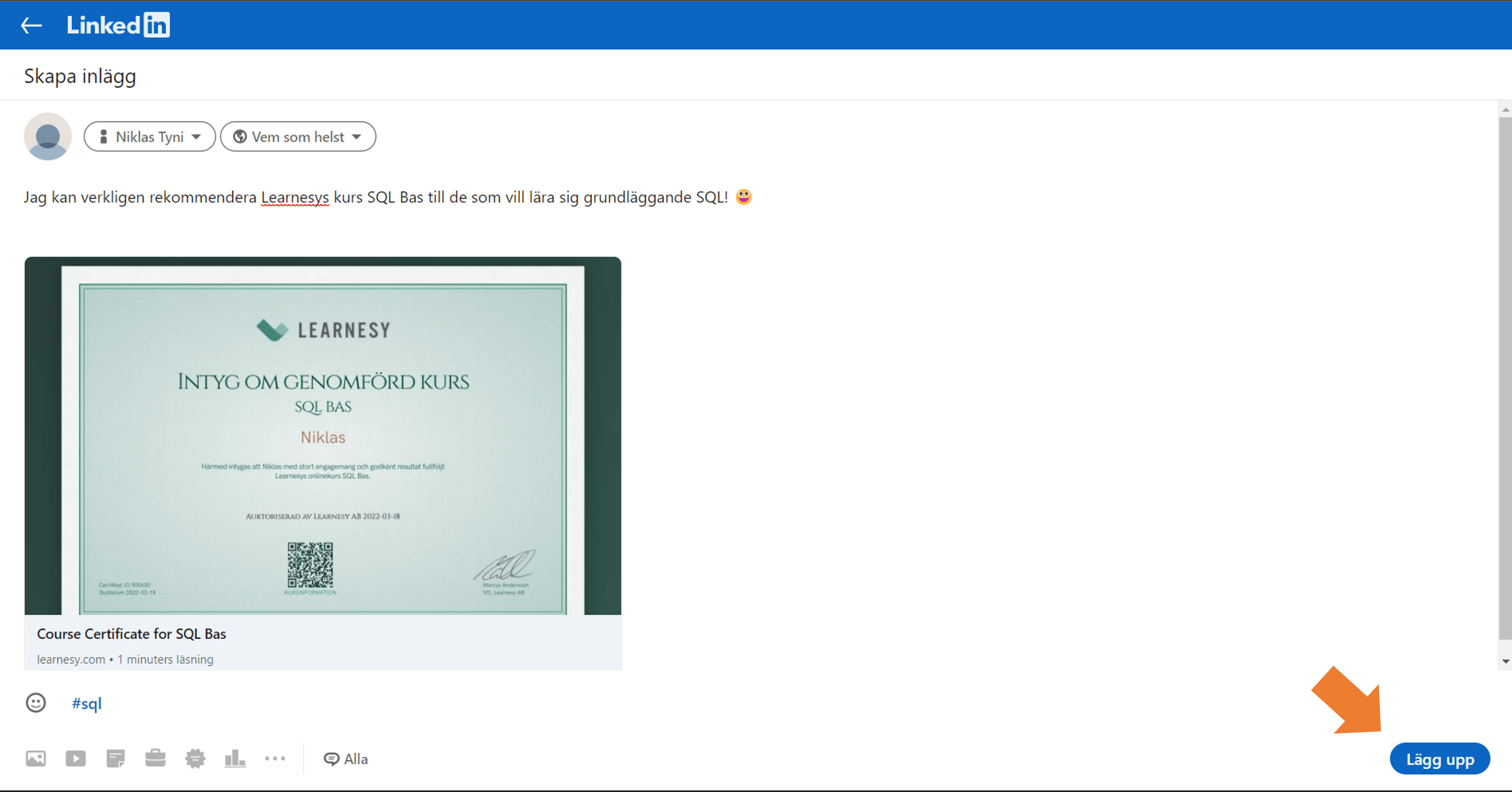1512x792 pixels.
Task: Click the Course Certificate for SQL Bas title
Action: [131, 634]
